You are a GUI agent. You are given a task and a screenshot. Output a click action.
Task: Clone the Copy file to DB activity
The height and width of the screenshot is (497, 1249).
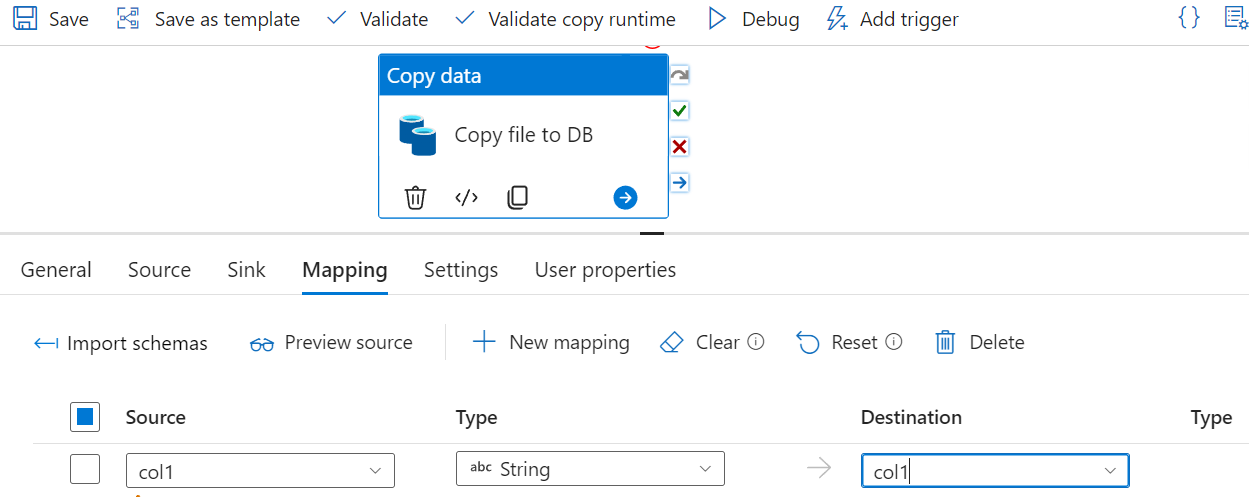pyautogui.click(x=517, y=198)
